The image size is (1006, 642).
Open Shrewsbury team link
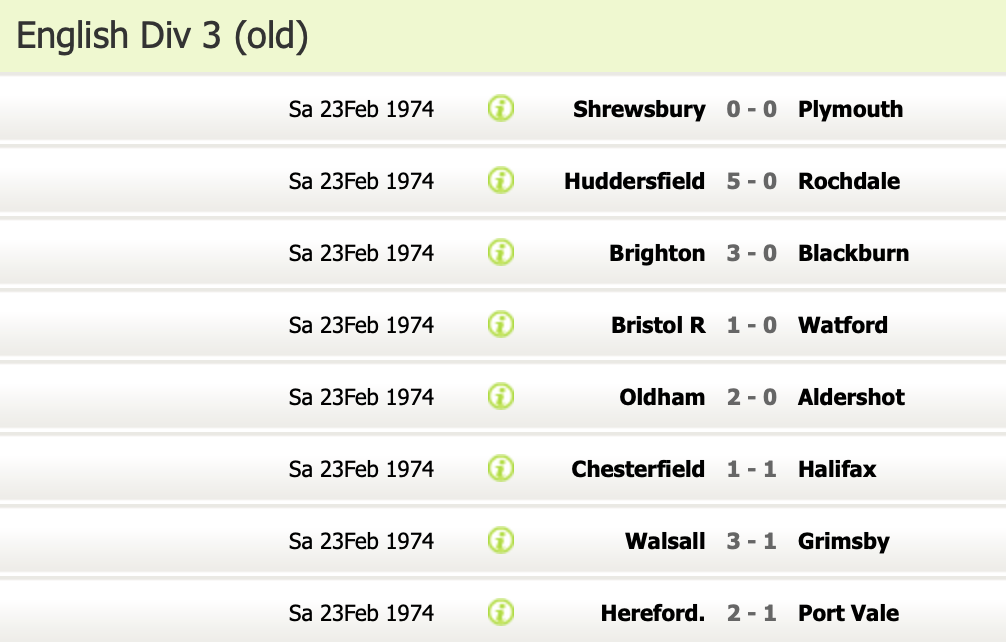[x=639, y=109]
